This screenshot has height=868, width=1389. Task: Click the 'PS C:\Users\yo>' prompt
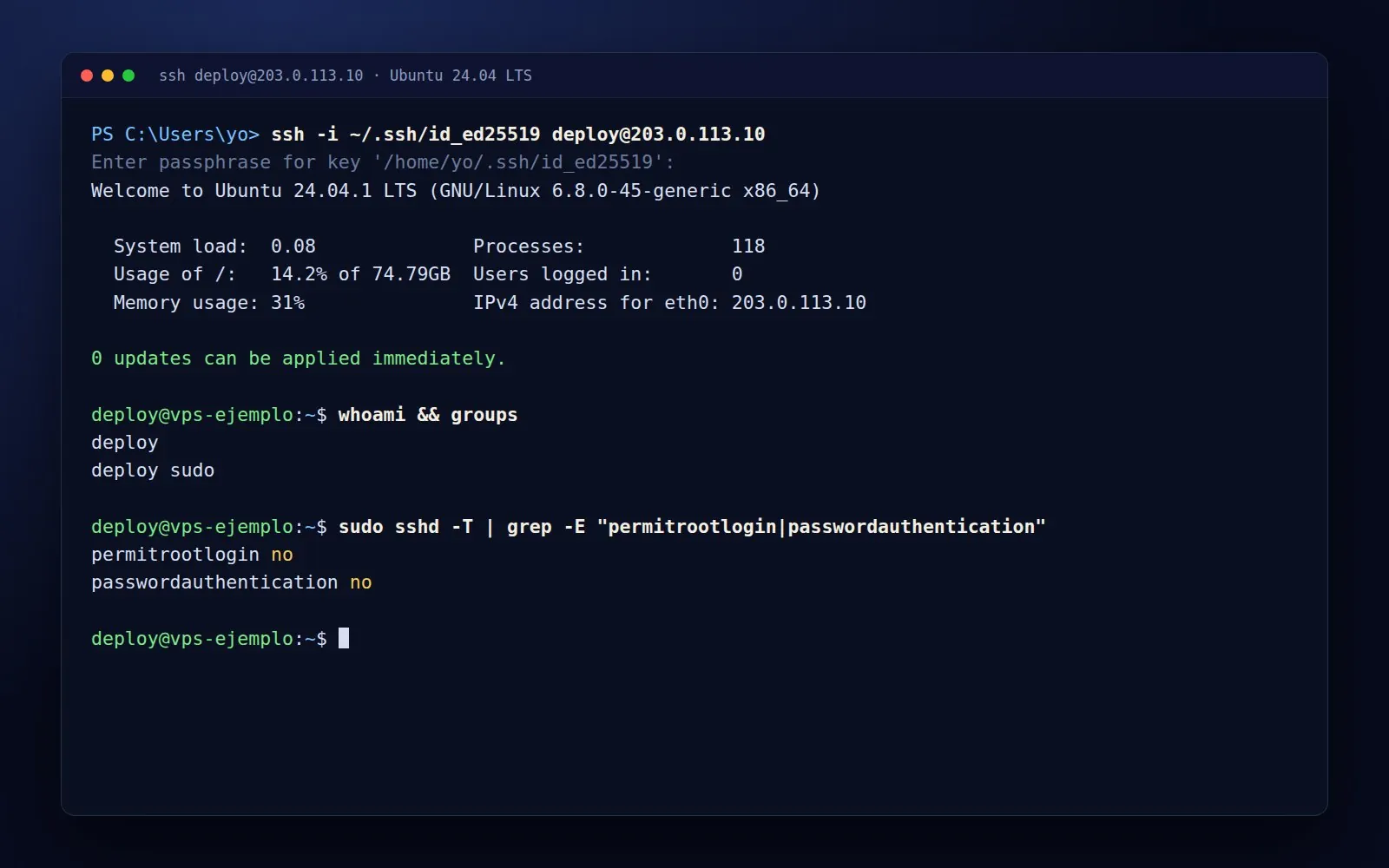pyautogui.click(x=175, y=135)
